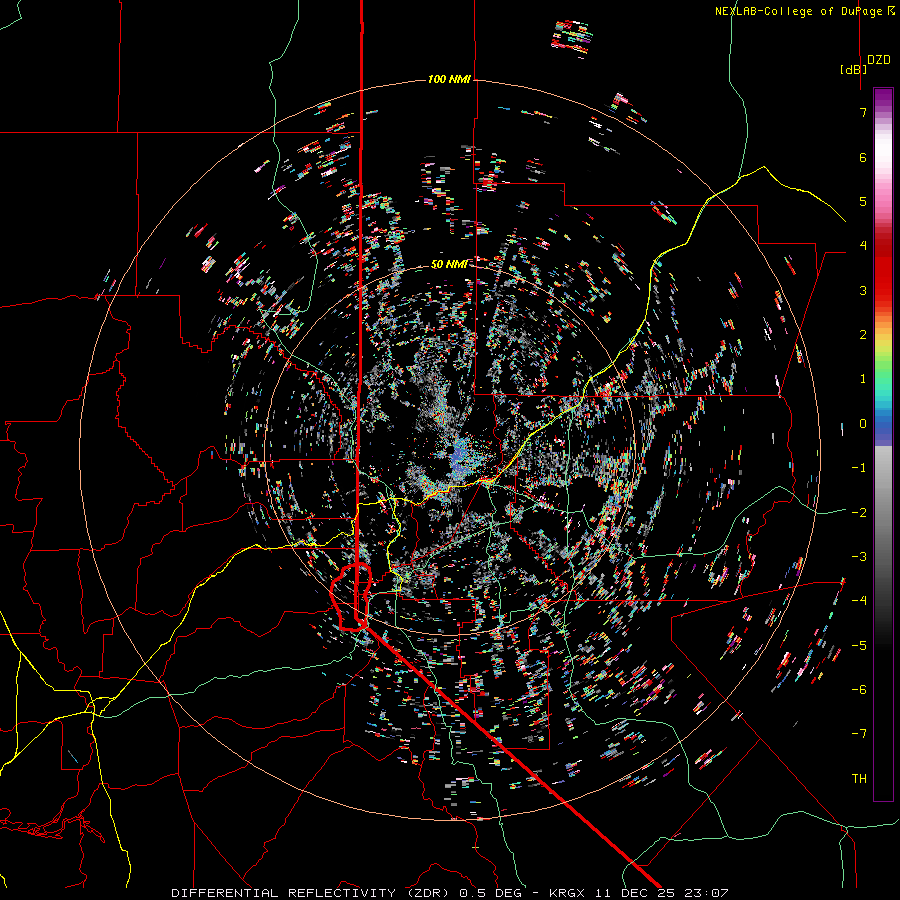This screenshot has height=900, width=900.
Task: Click the 5 tick label on the color scale
Action: [863, 201]
